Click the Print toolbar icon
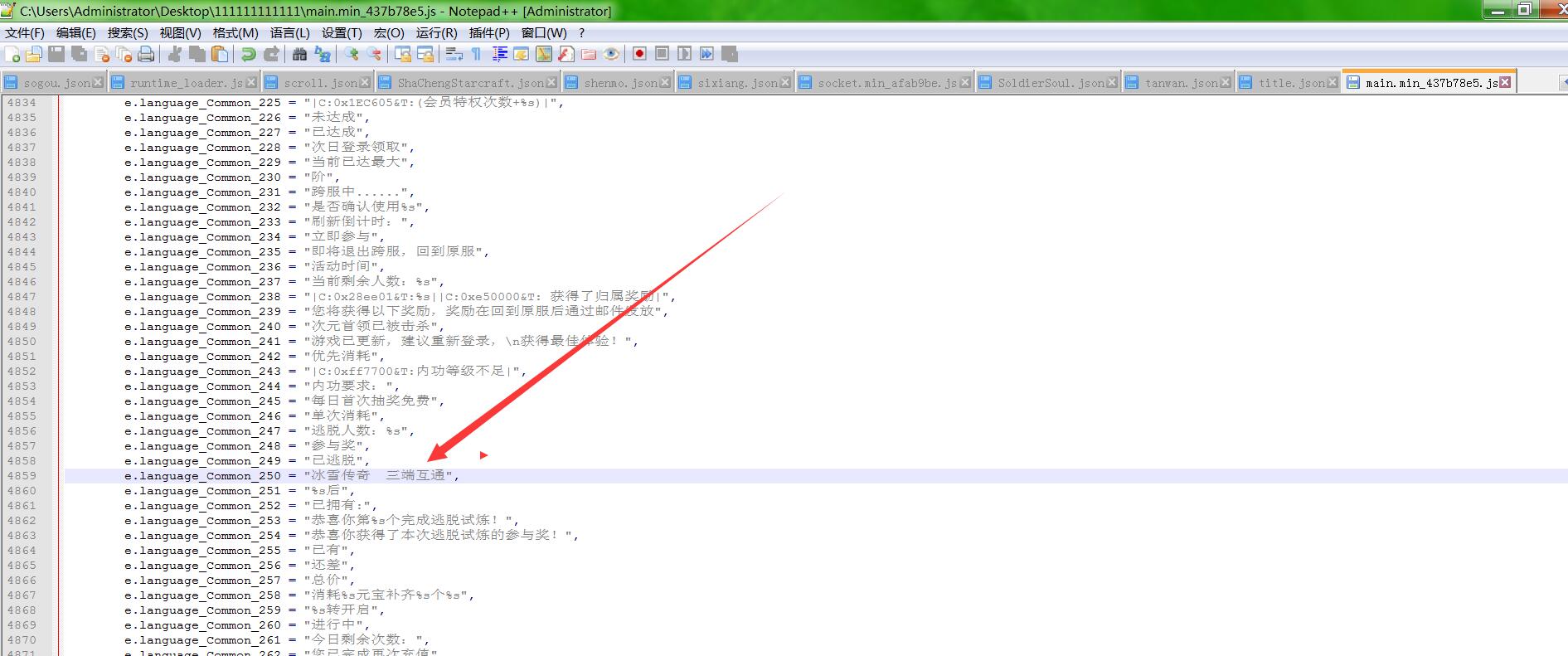The height and width of the screenshot is (656, 1568). coord(146,55)
